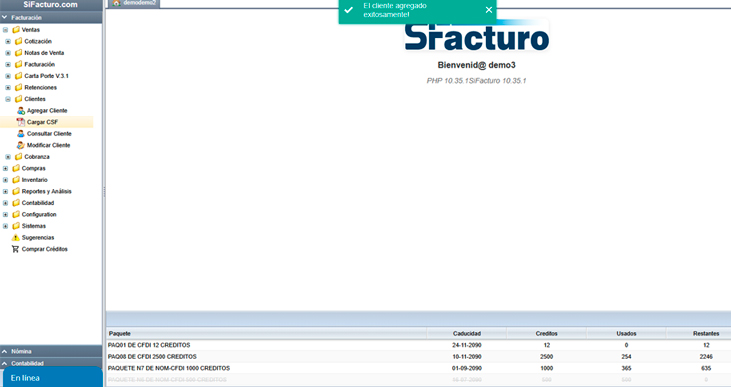Click the En línea chat button
731x387 pixels.
tap(52, 377)
